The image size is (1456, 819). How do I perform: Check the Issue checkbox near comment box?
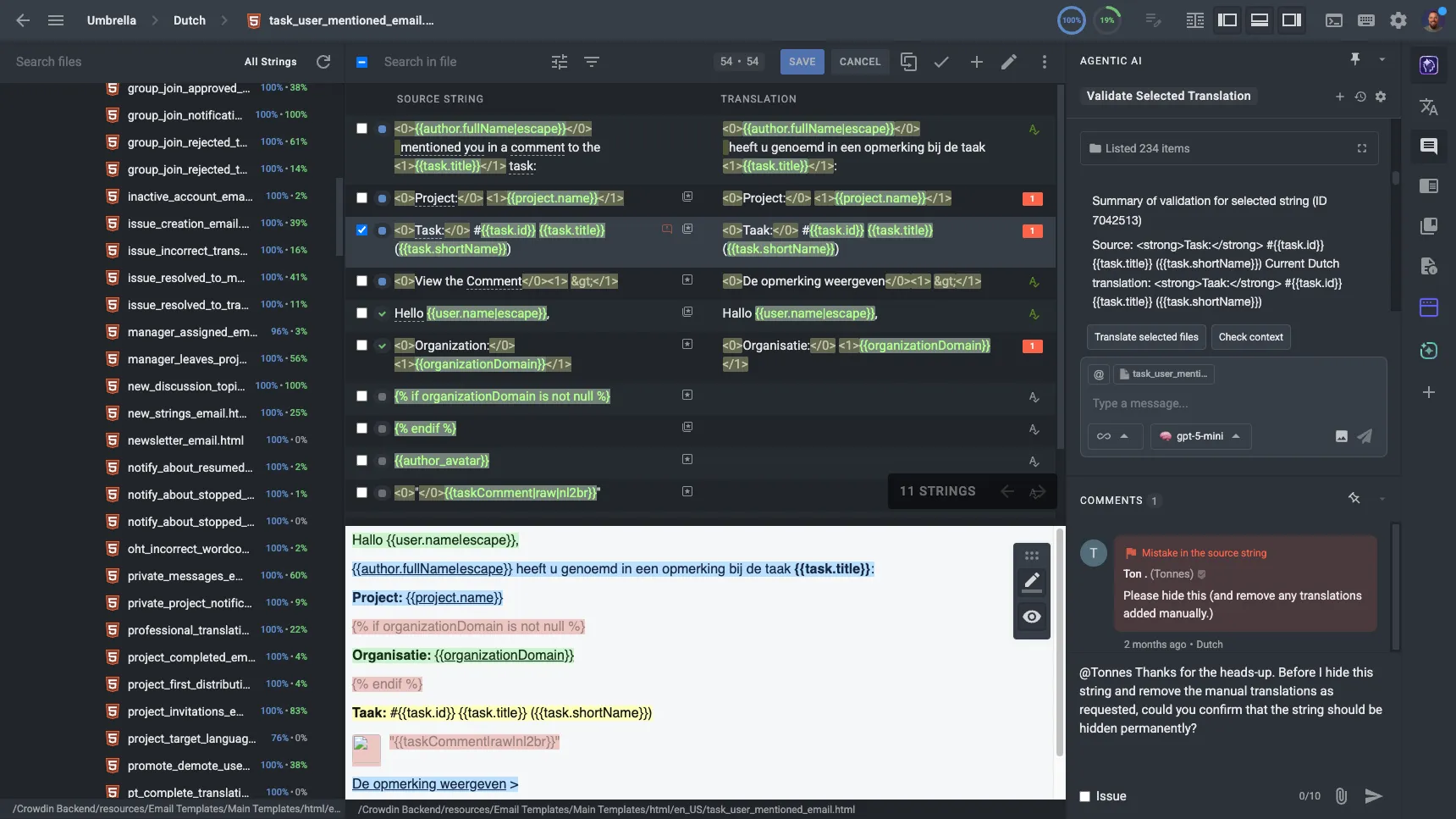1085,796
